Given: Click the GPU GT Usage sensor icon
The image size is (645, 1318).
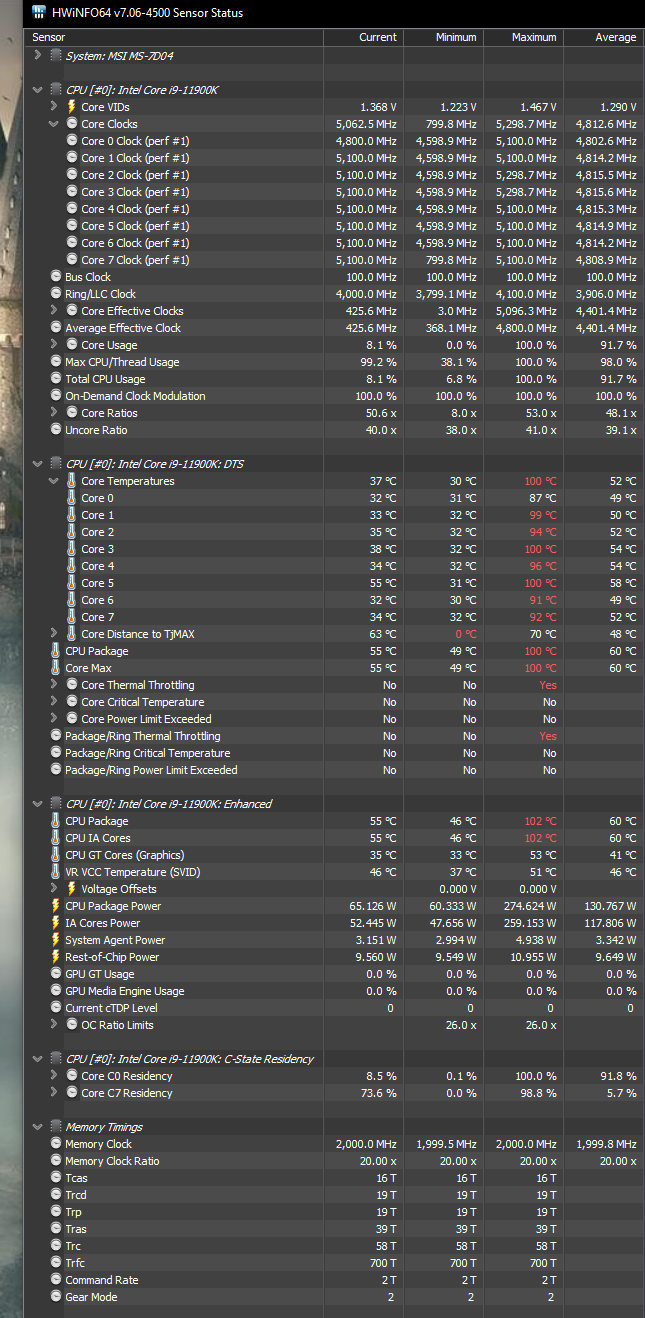Looking at the screenshot, I should 56,974.
